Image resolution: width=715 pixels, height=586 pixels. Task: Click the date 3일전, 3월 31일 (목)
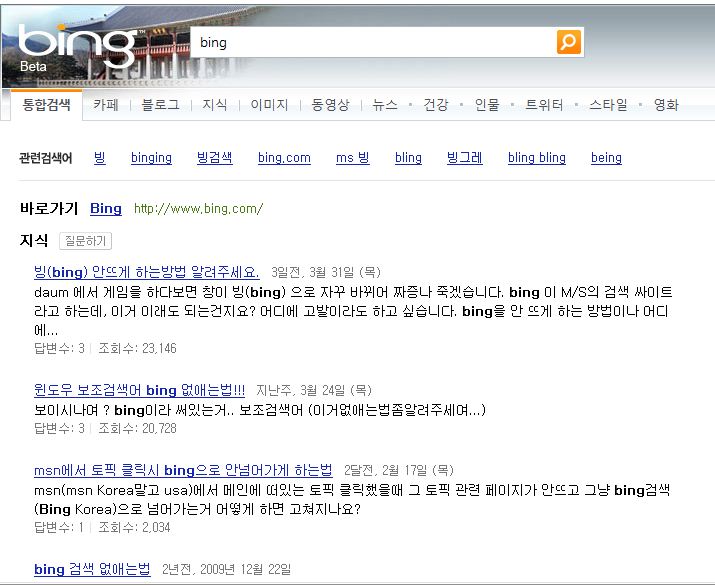[326, 273]
